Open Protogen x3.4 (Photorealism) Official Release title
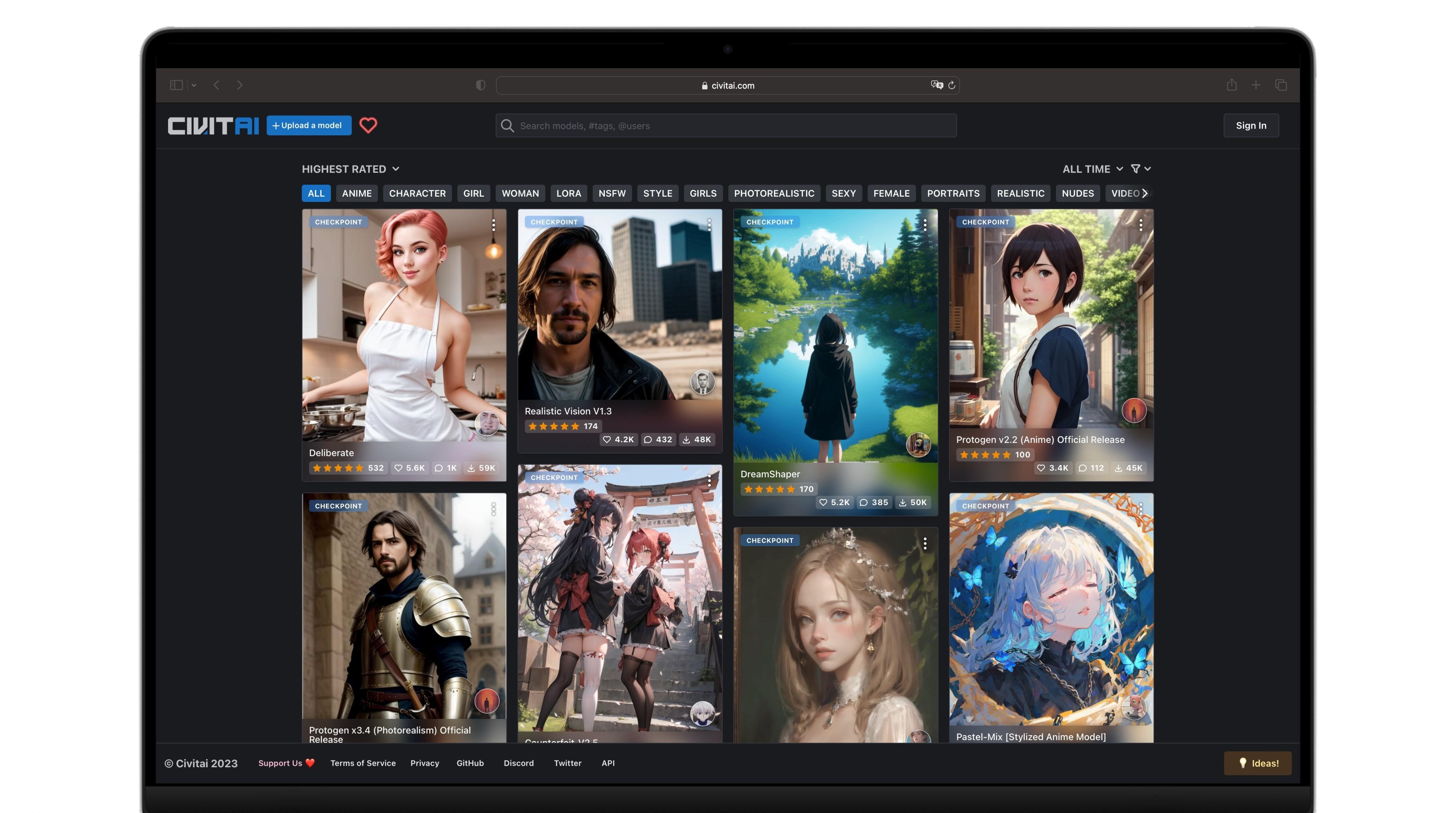This screenshot has height=813, width=1456. (390, 735)
